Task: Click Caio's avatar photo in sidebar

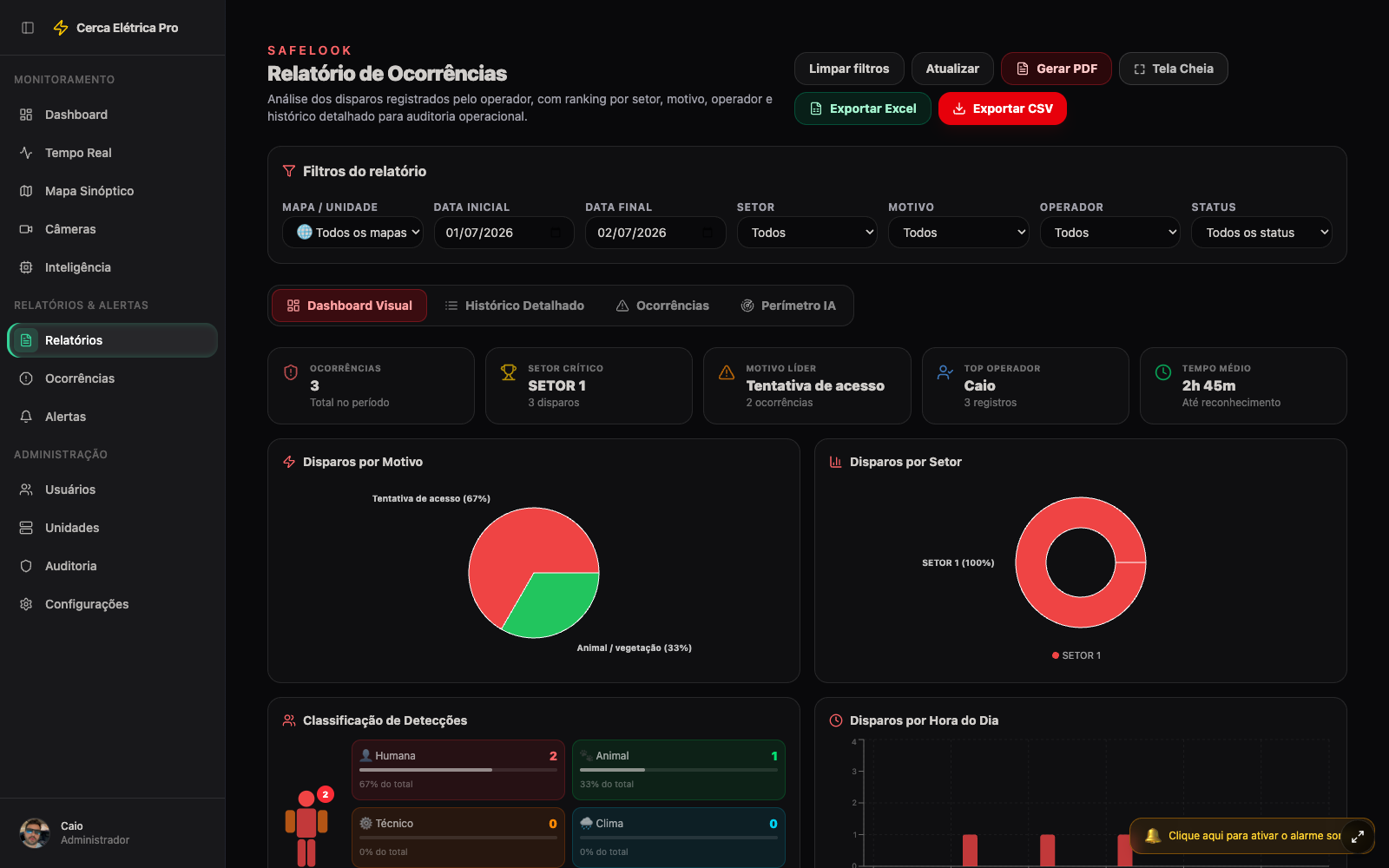Action: click(x=35, y=833)
